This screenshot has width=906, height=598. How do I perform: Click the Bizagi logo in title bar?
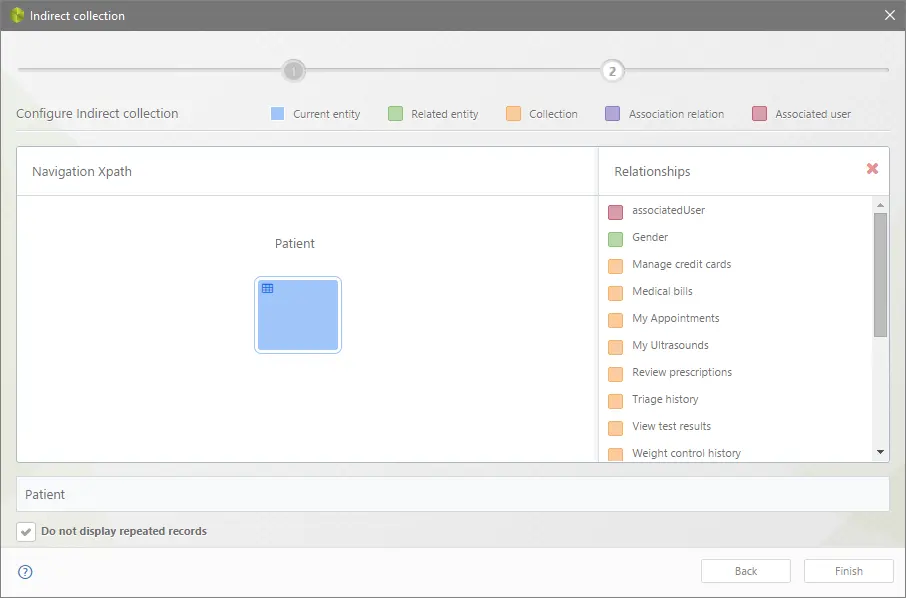17,15
